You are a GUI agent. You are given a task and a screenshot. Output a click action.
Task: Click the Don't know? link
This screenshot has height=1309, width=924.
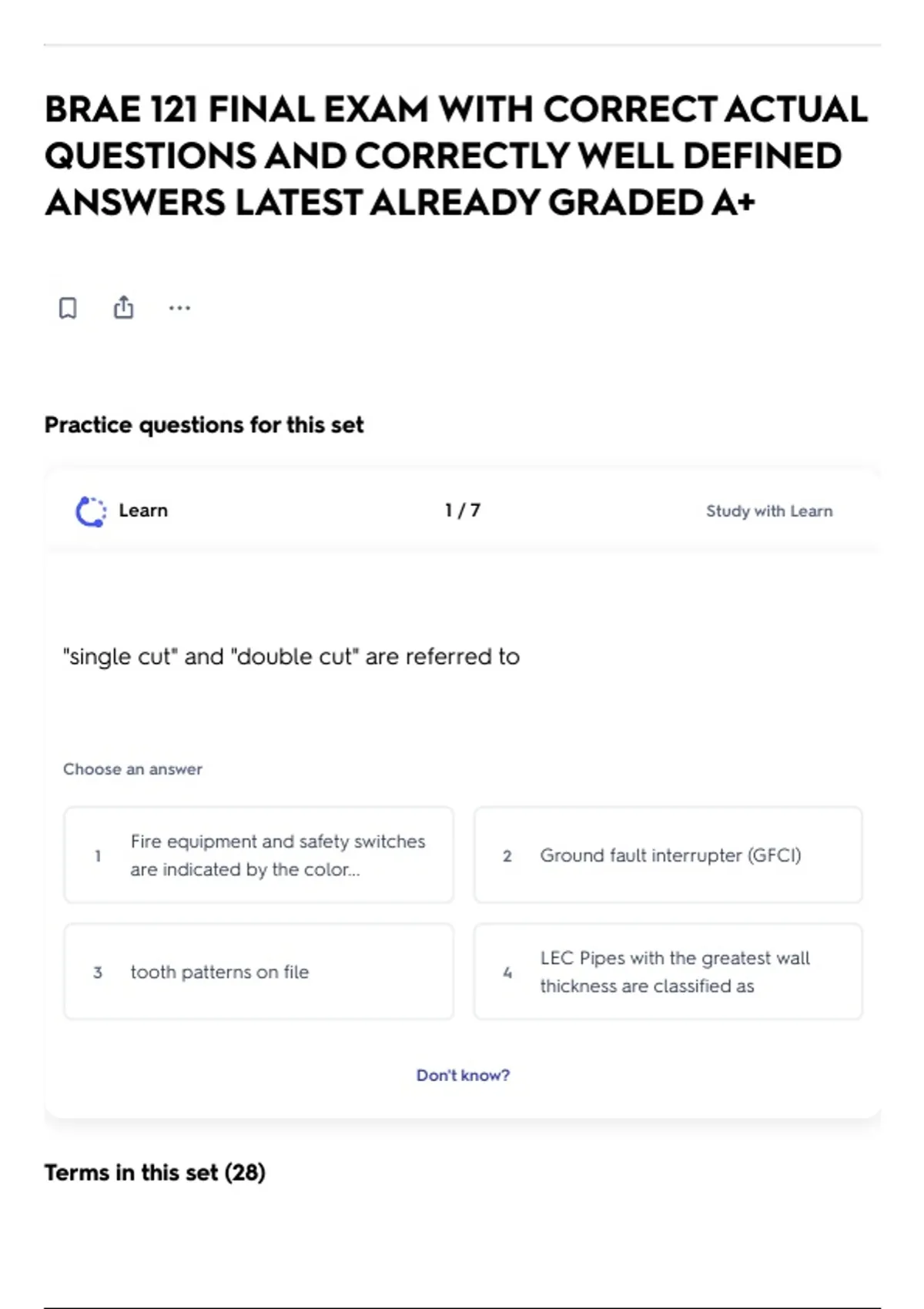[463, 1075]
